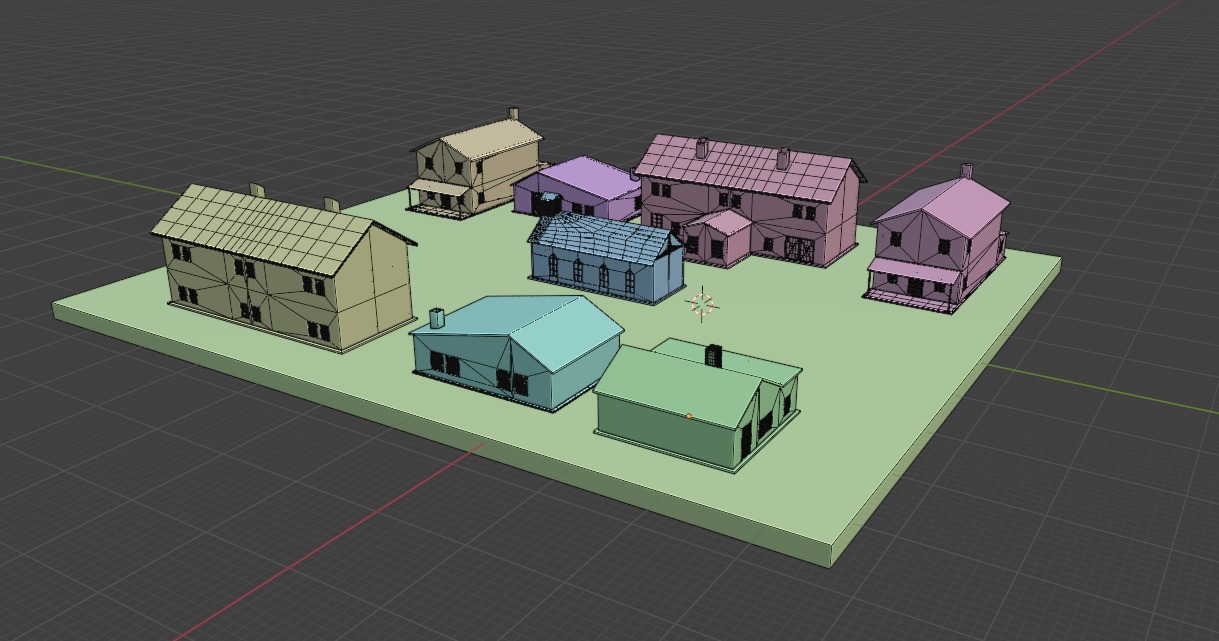Select the green house in the foreground
The height and width of the screenshot is (641, 1219).
(x=697, y=405)
